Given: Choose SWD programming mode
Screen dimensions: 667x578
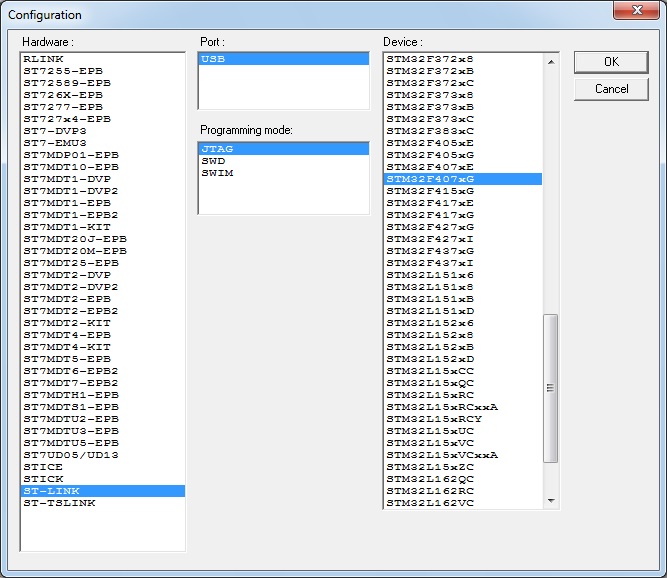Looking at the screenshot, I should 284,161.
